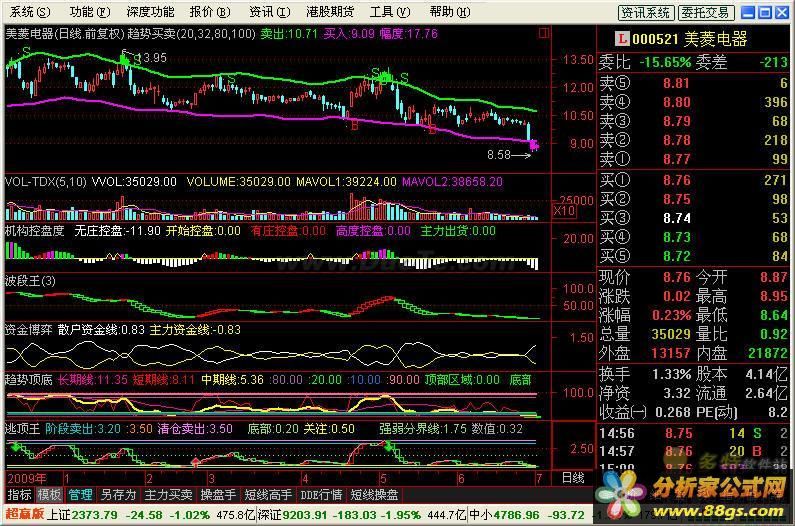Viewport: 795px width, 526px height.
Task: Click 卖⑤ price 8.81
Action: point(677,83)
